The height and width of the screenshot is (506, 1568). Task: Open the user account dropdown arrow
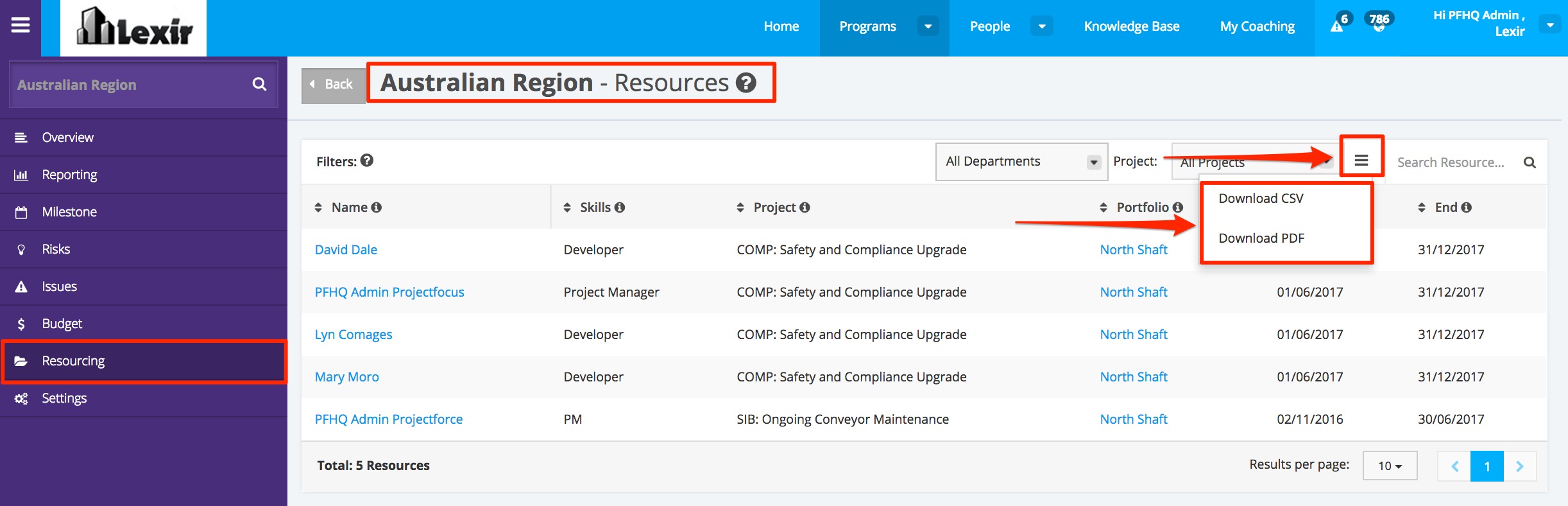click(1550, 25)
